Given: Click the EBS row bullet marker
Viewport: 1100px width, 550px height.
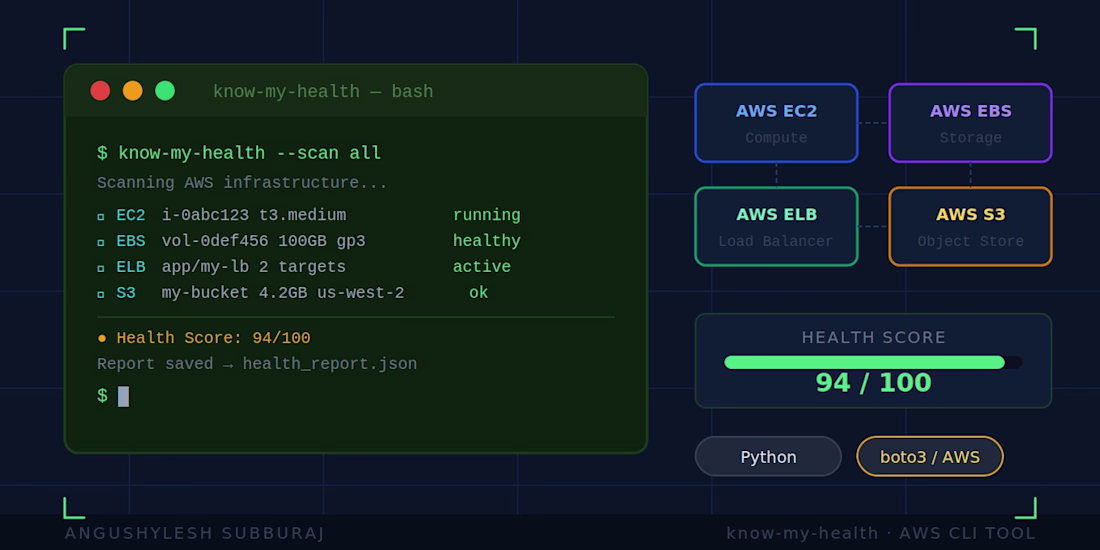Looking at the screenshot, I should (x=101, y=242).
